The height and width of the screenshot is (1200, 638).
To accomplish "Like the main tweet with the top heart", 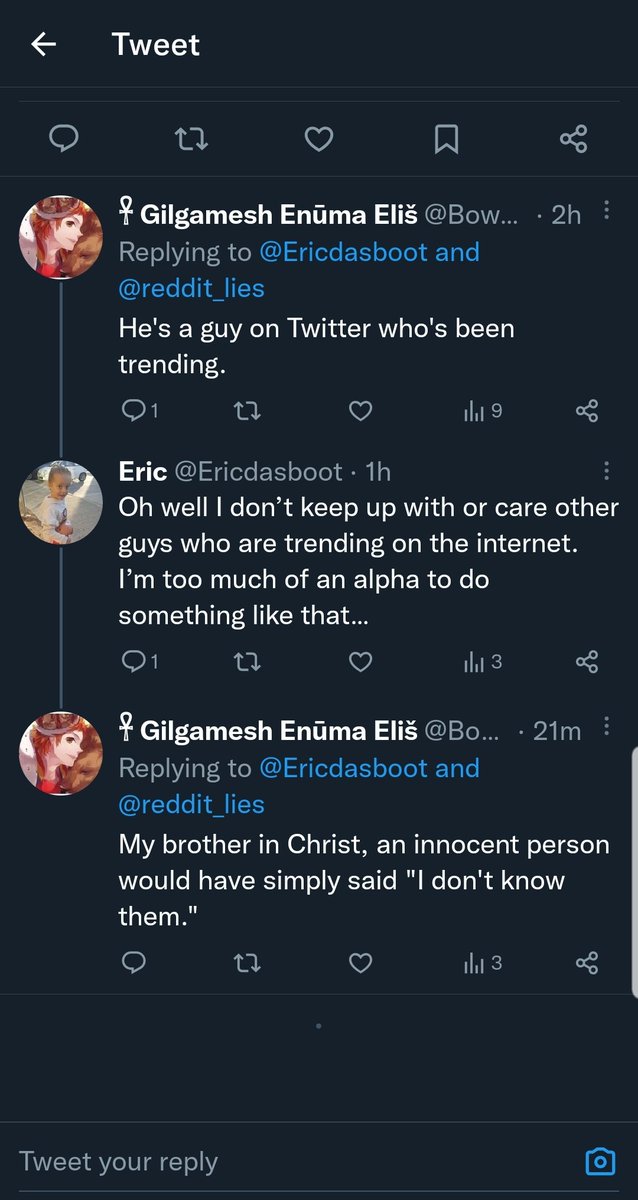I will (x=318, y=139).
